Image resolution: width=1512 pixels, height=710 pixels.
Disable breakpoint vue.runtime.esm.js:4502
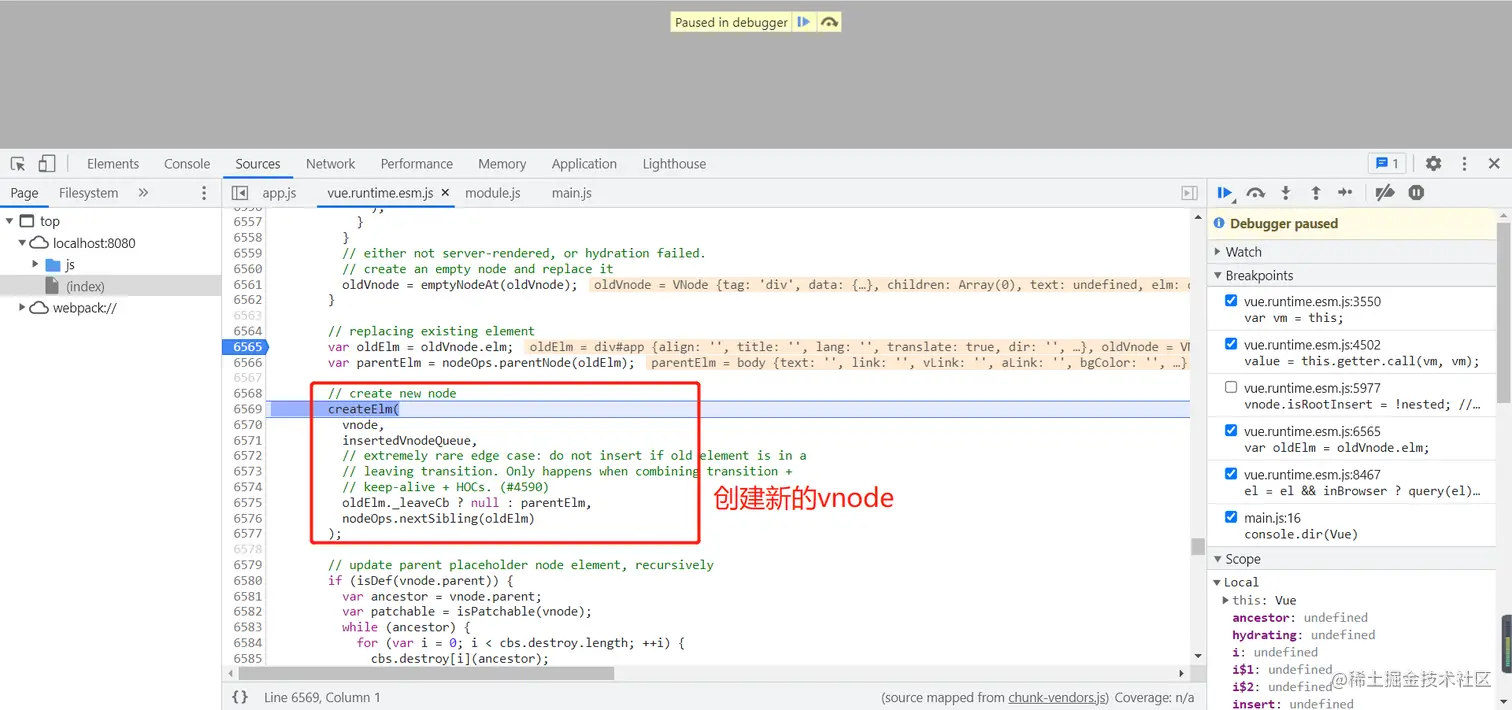(1231, 344)
